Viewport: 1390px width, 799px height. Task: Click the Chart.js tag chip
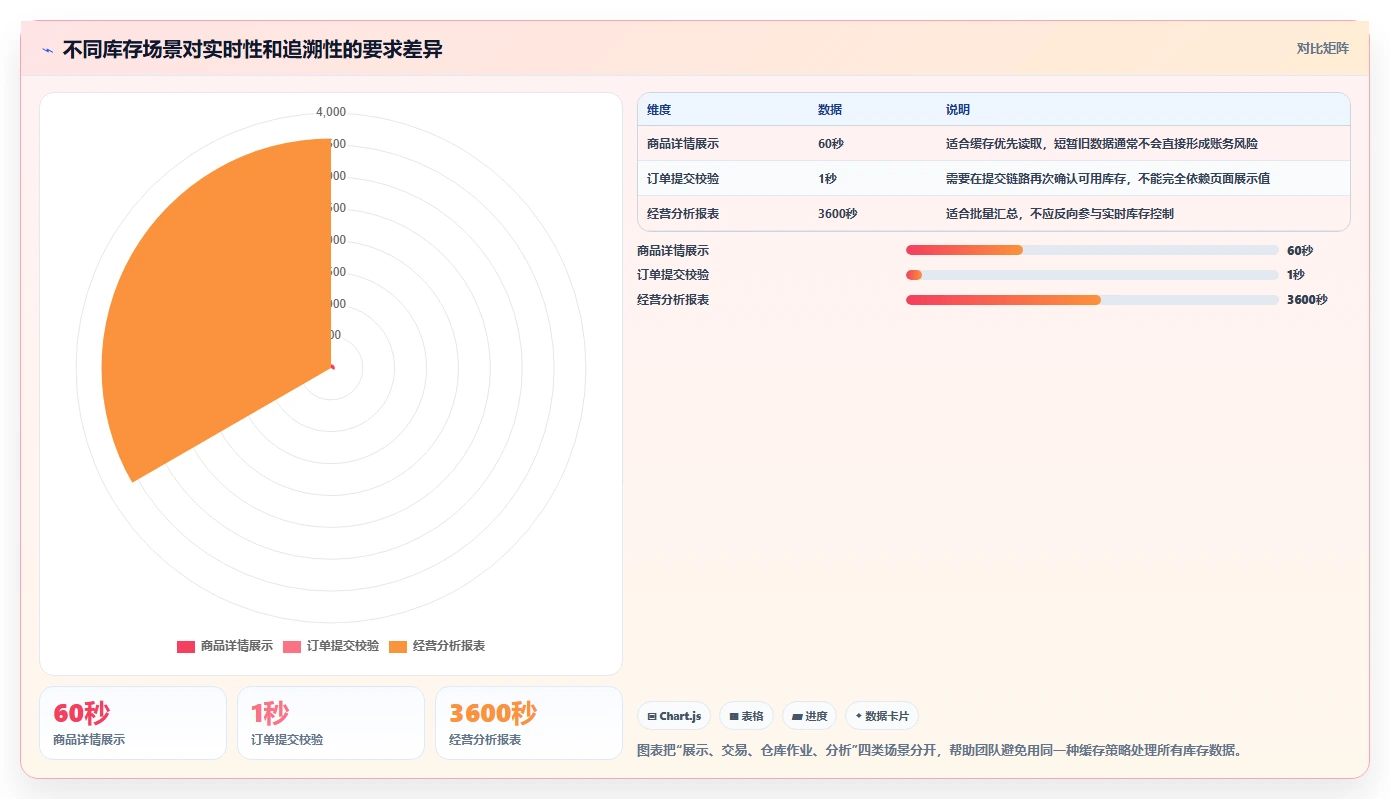pos(674,716)
